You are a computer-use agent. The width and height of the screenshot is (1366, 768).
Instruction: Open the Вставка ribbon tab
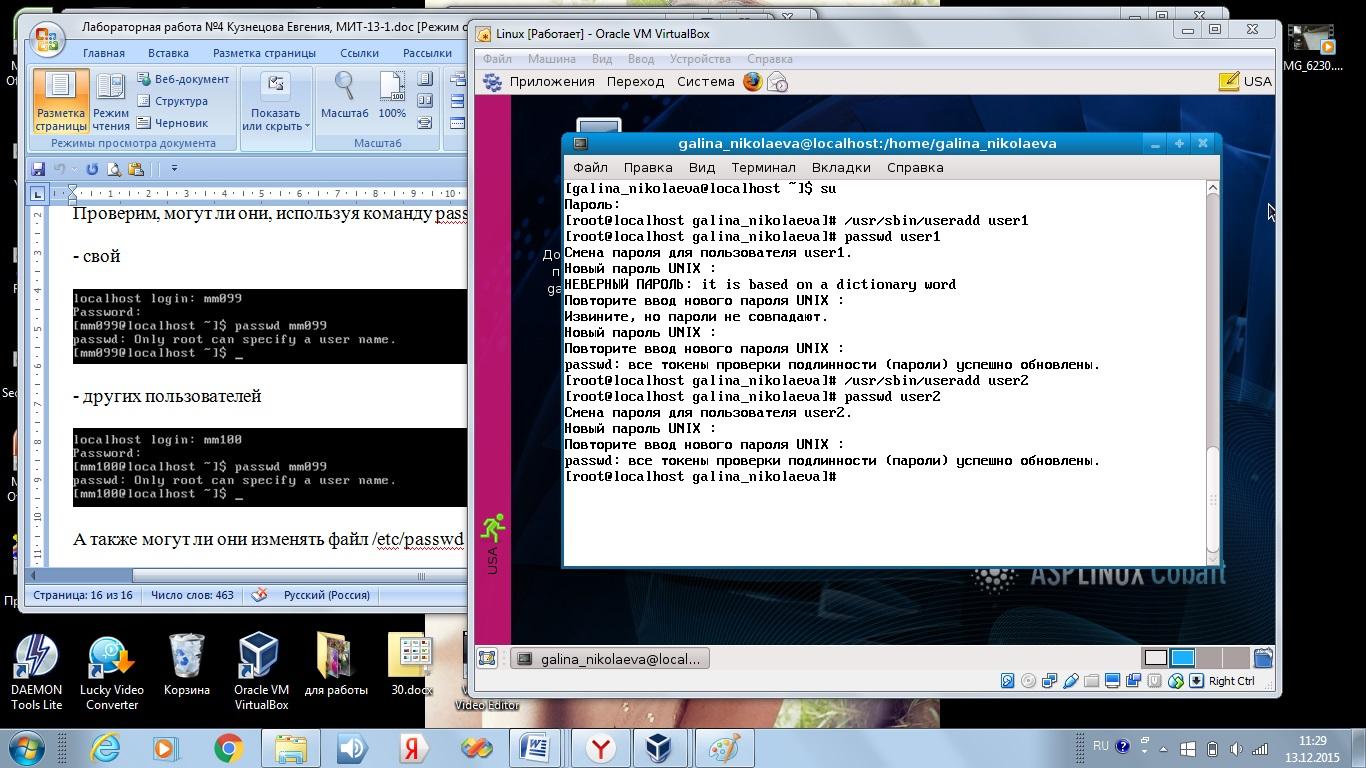point(168,53)
